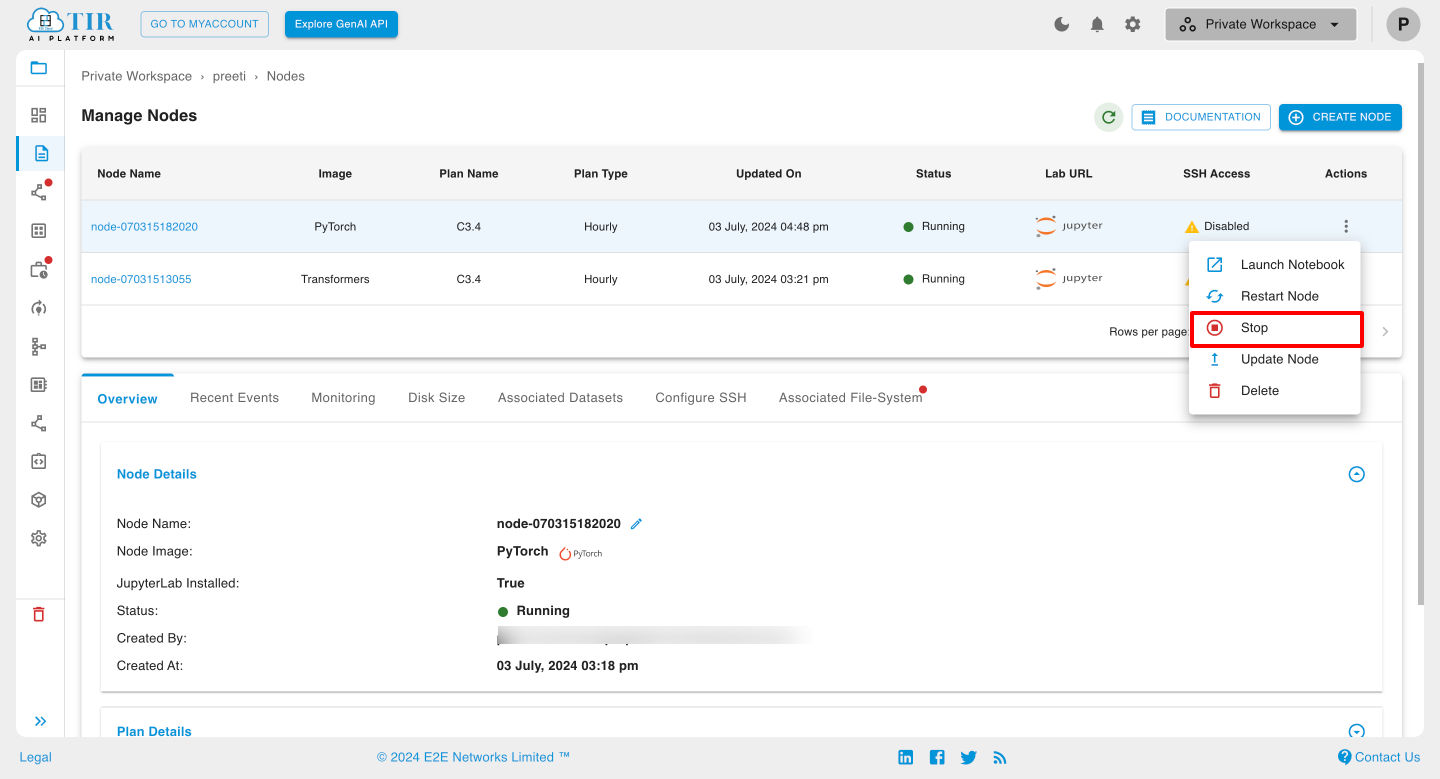The image size is (1440, 779).
Task: Open the list-panel icon in sidebar
Action: point(39,384)
